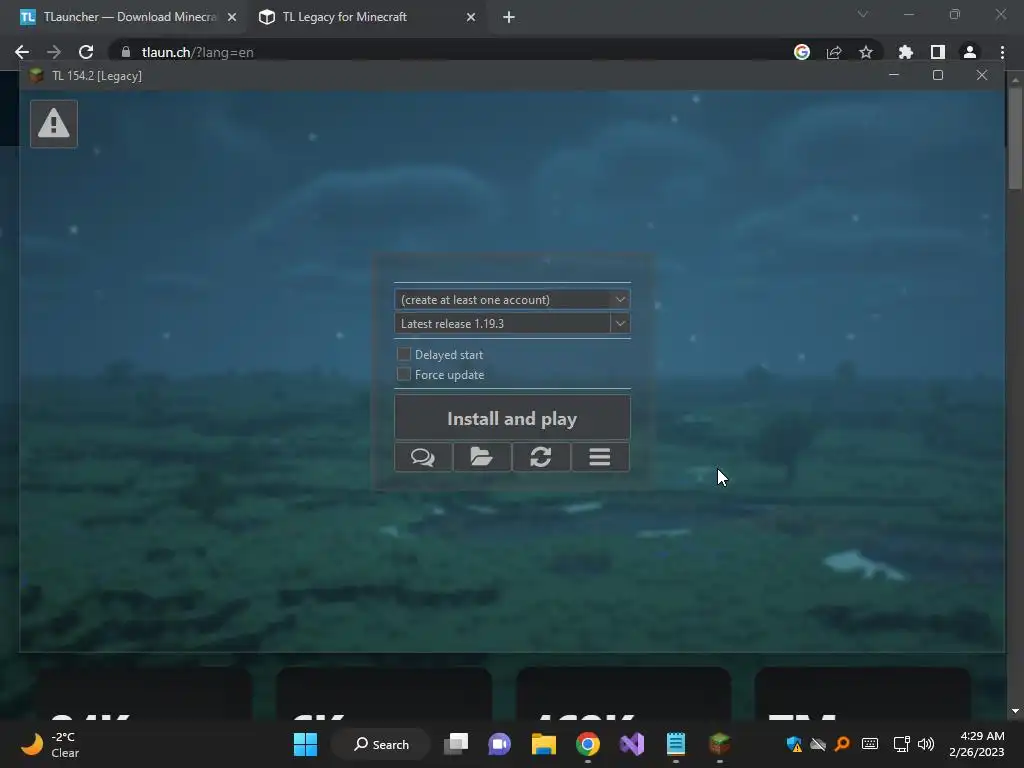This screenshot has height=768, width=1024.
Task: Open Task View in taskbar
Action: (x=456, y=744)
